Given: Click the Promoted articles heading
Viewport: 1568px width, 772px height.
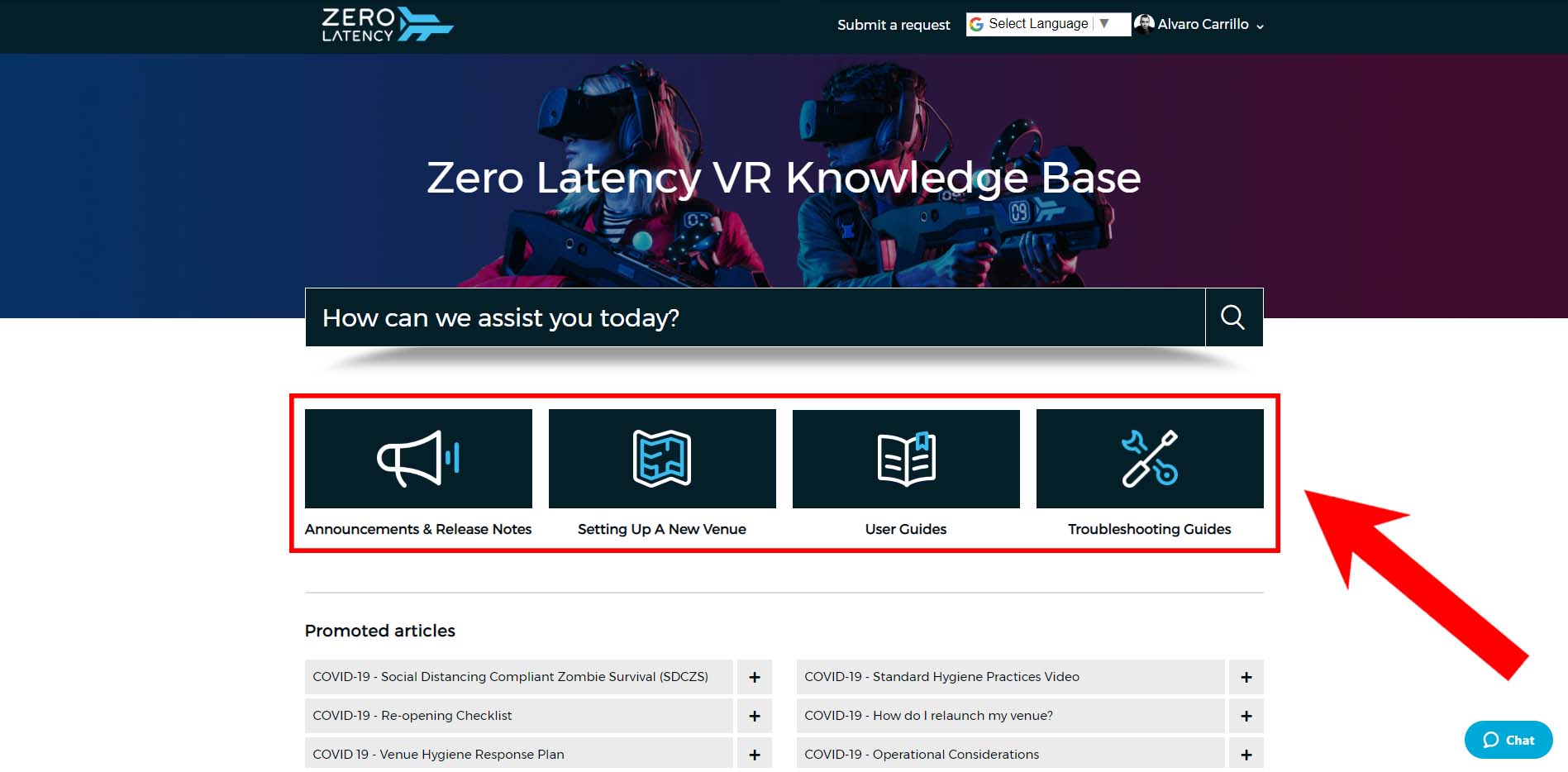Looking at the screenshot, I should (x=380, y=631).
